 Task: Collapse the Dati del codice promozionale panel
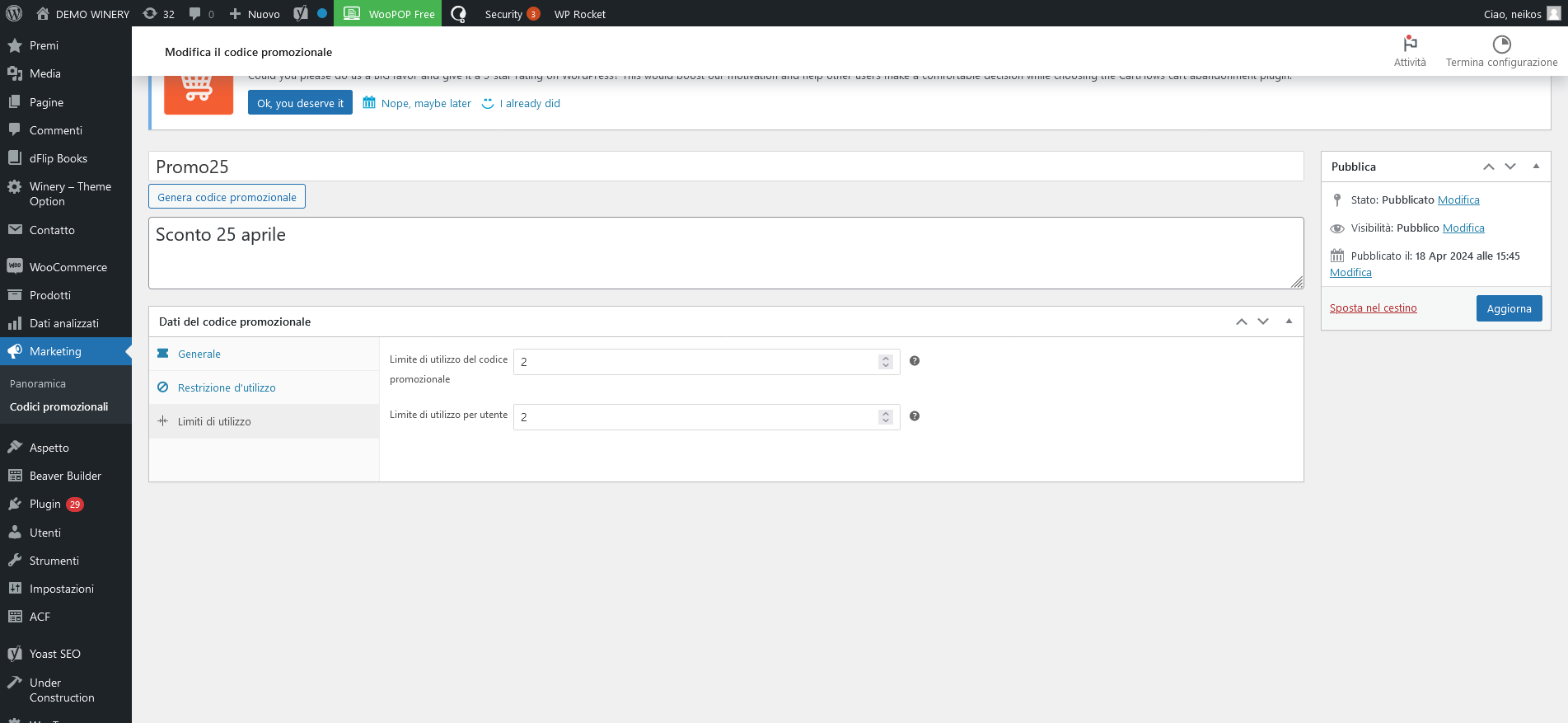click(1289, 322)
